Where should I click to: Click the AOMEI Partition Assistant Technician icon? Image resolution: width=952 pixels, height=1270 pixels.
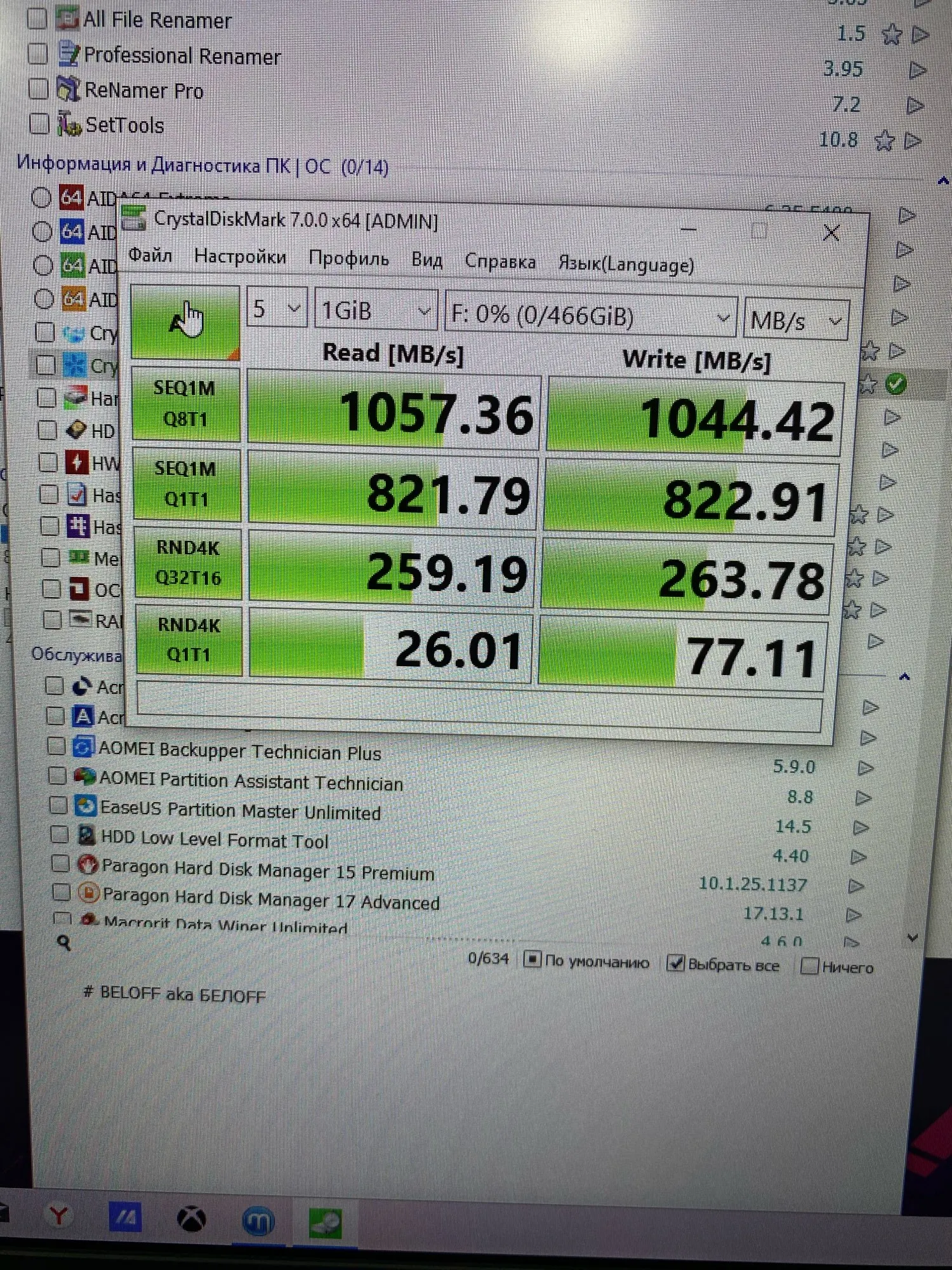coord(84,776)
